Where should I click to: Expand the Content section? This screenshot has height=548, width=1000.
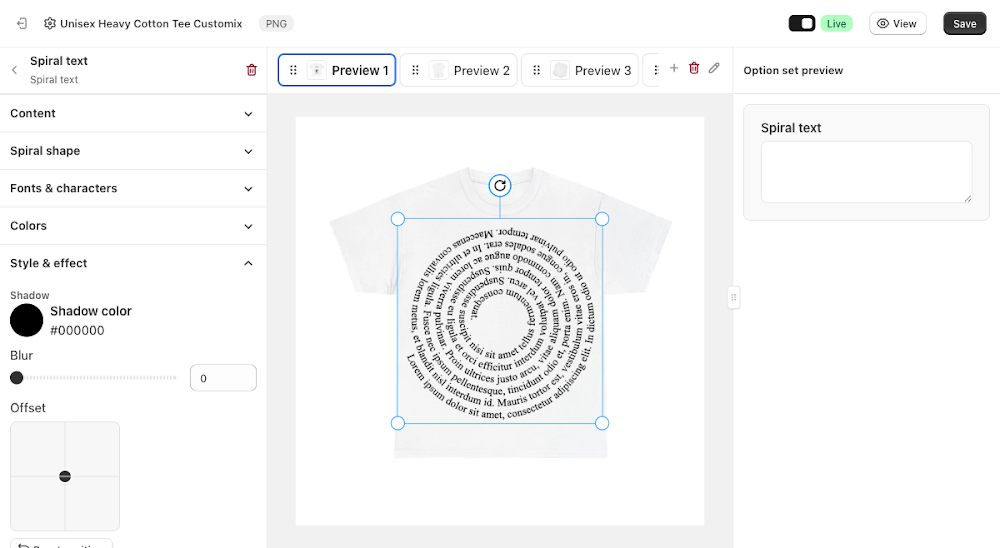click(133, 114)
